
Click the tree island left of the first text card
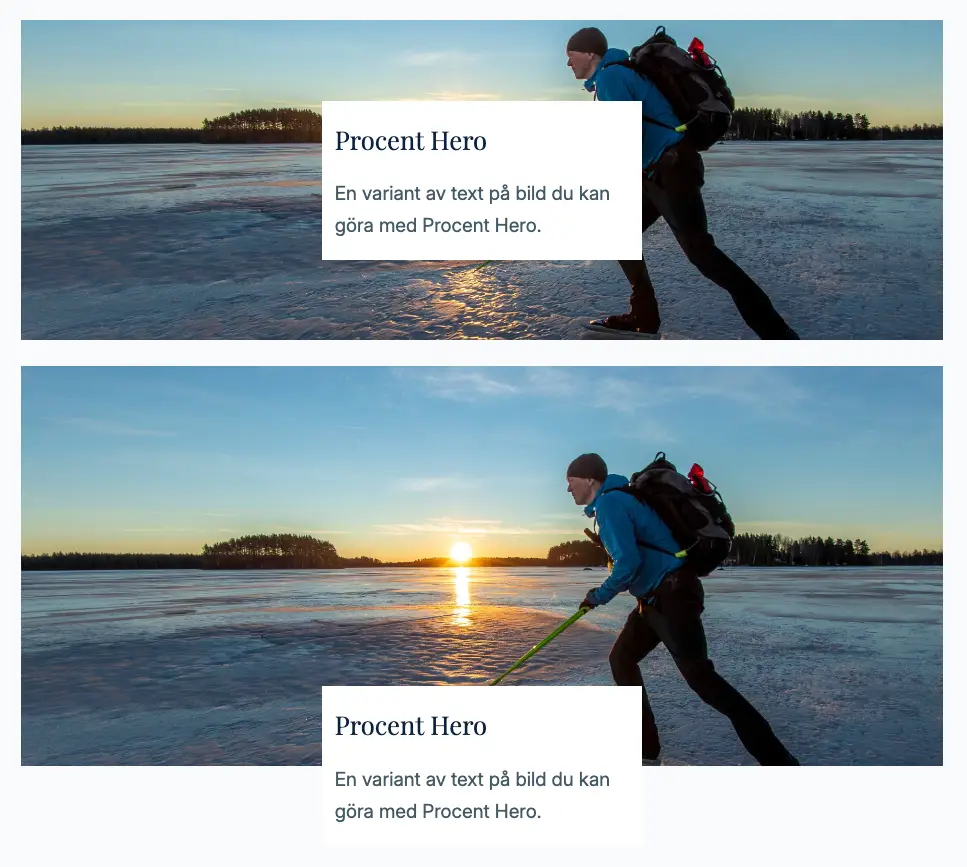tap(262, 126)
